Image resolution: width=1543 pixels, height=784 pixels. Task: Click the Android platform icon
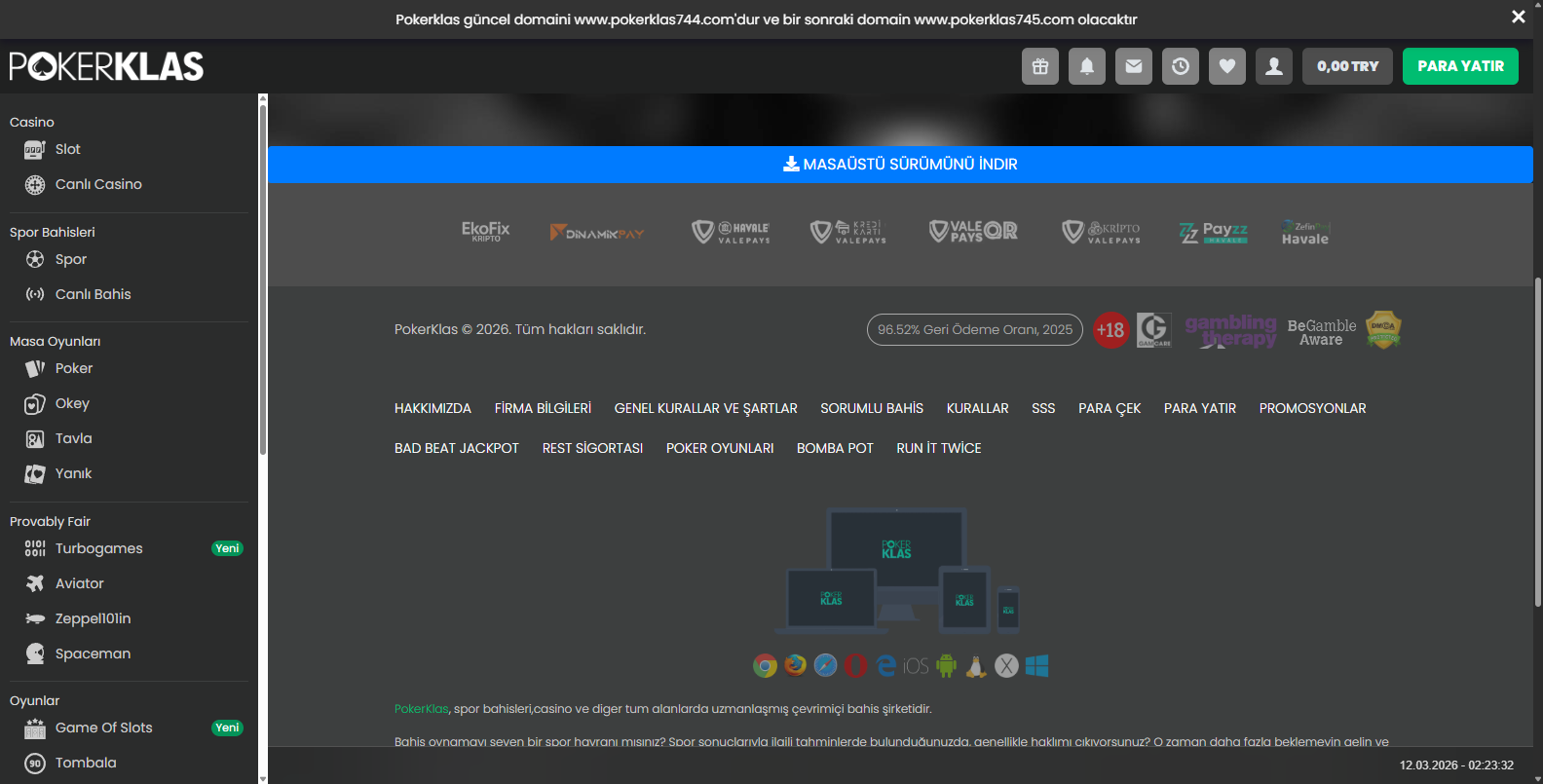pos(946,665)
